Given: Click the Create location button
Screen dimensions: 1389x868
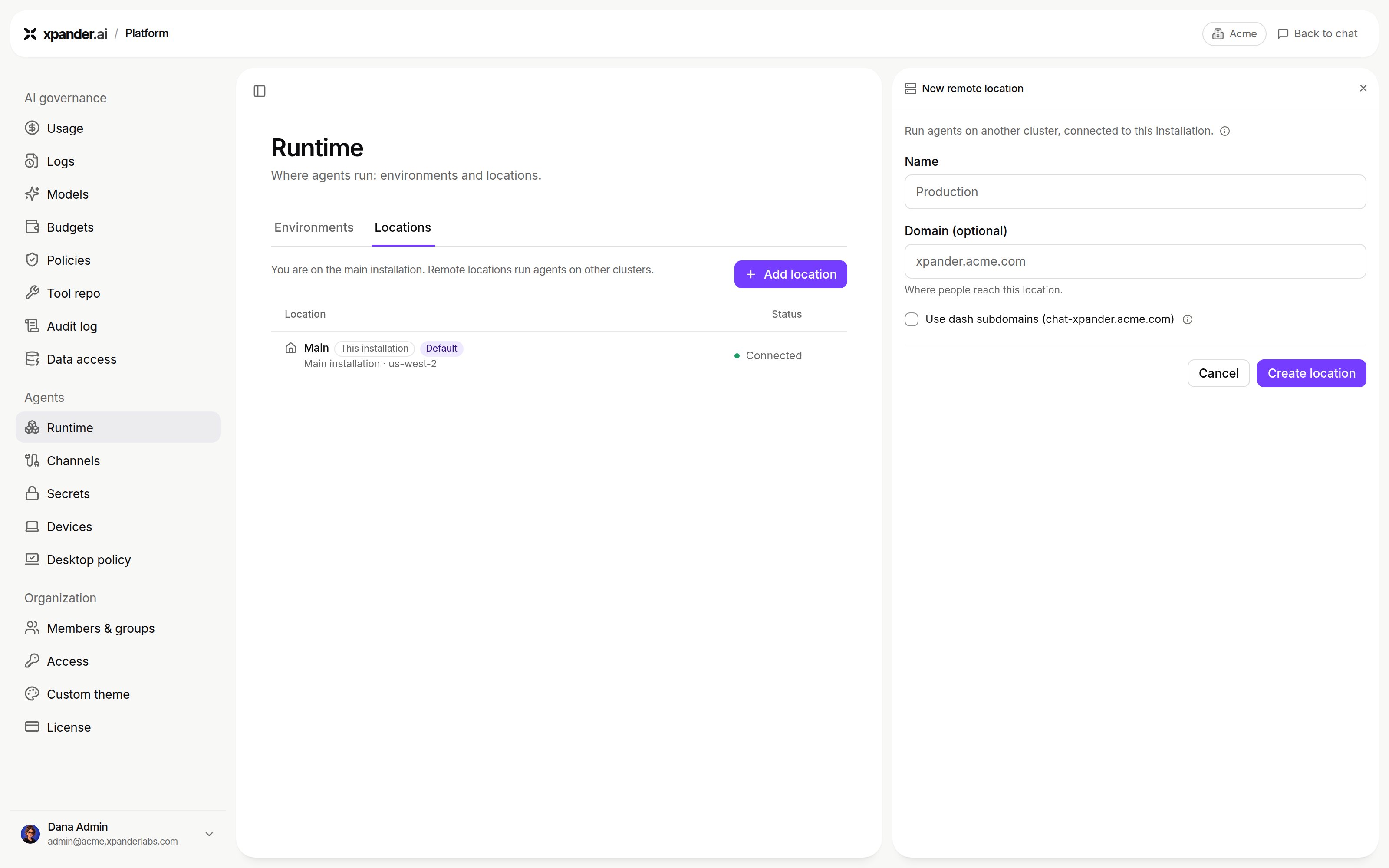Looking at the screenshot, I should [x=1311, y=373].
